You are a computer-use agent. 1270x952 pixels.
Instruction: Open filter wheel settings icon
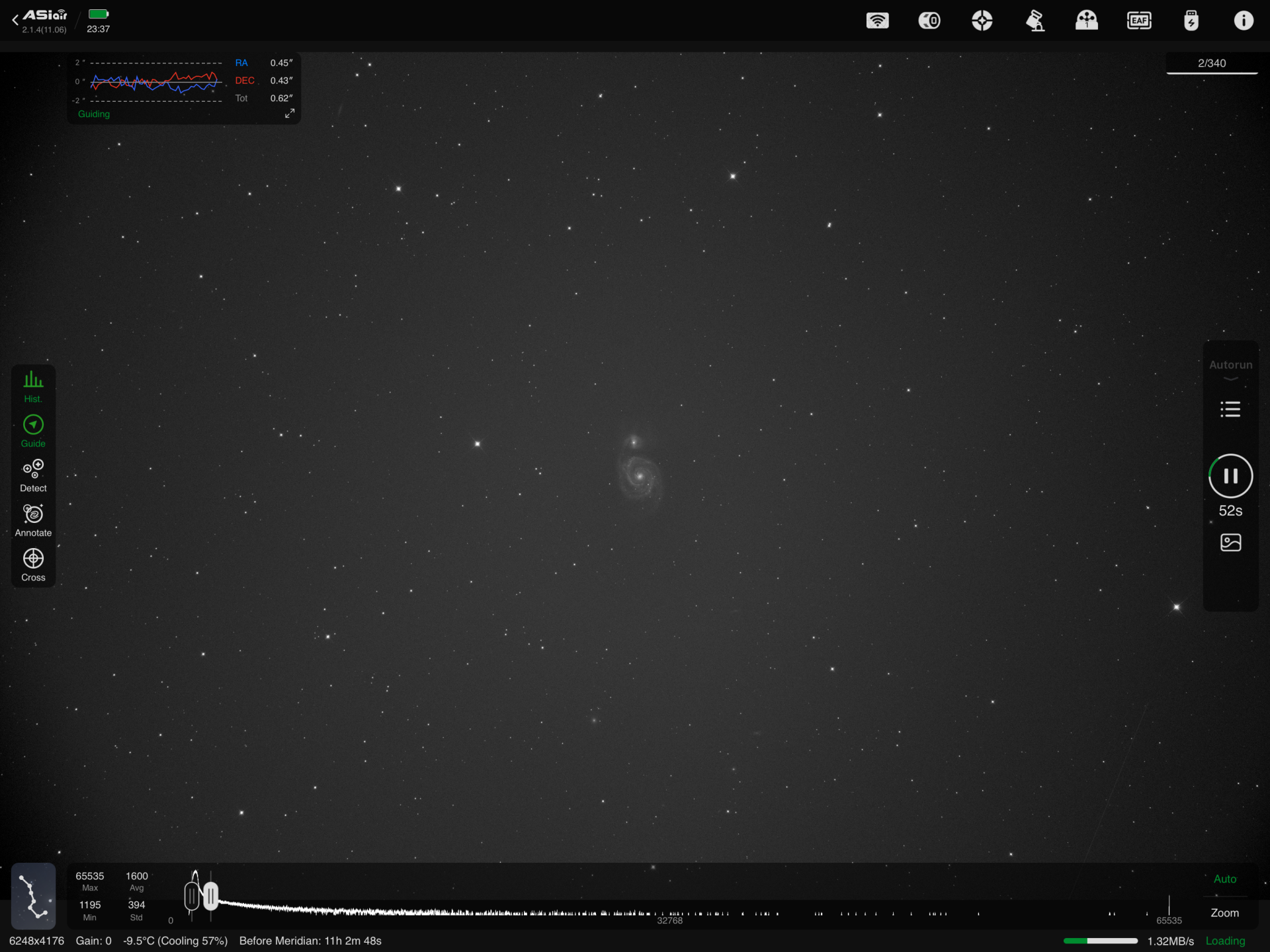click(x=1087, y=20)
